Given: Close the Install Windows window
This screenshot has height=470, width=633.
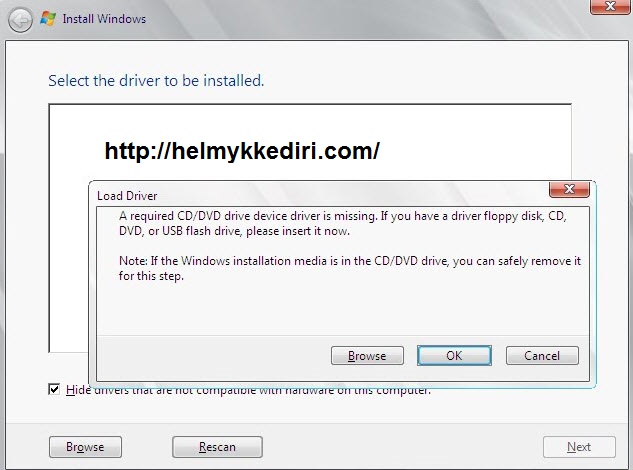Looking at the screenshot, I should (x=610, y=6).
